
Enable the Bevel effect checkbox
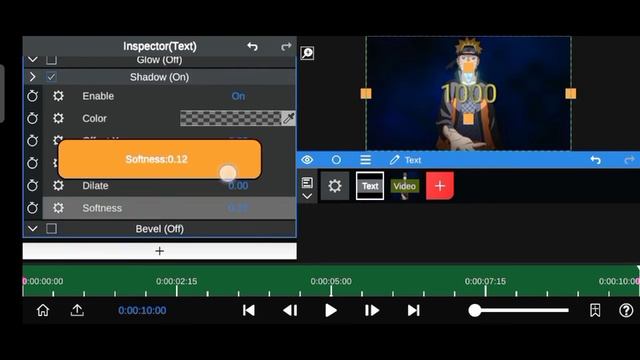pos(51,229)
